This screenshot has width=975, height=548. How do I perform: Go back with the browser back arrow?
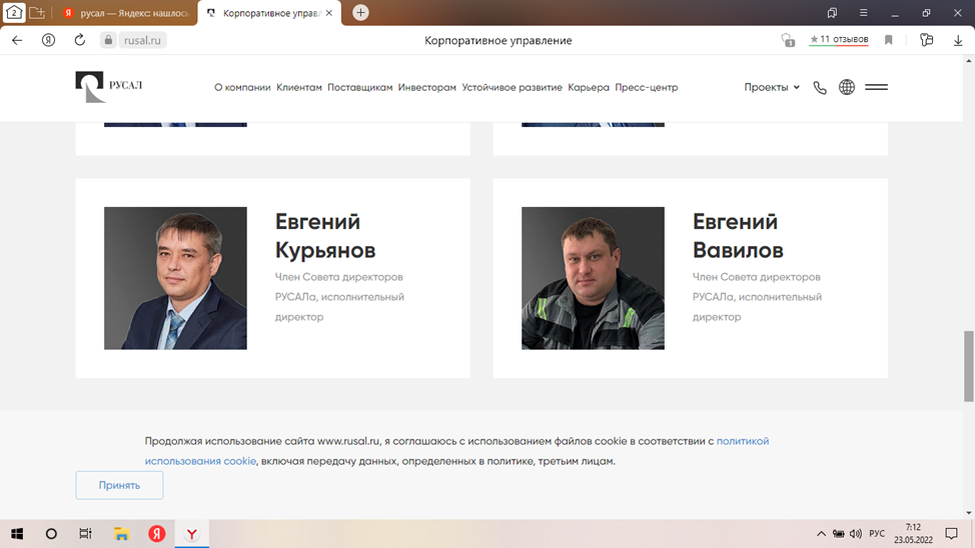tap(17, 40)
